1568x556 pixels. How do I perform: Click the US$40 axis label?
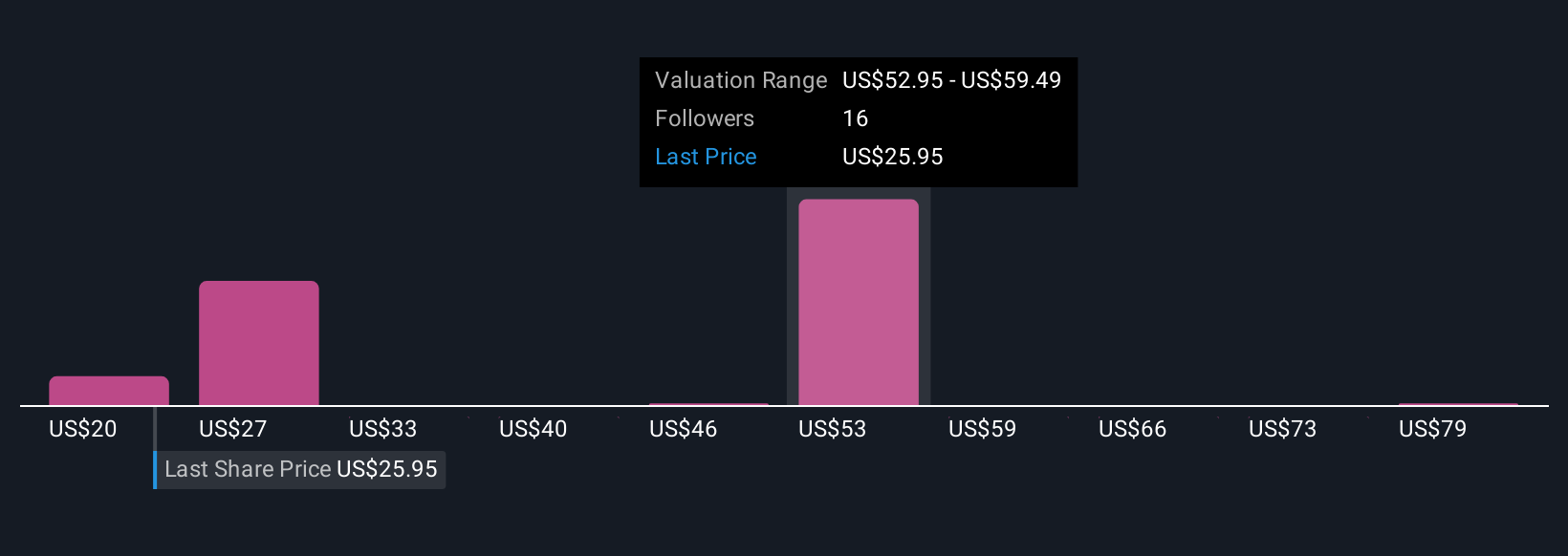534,429
